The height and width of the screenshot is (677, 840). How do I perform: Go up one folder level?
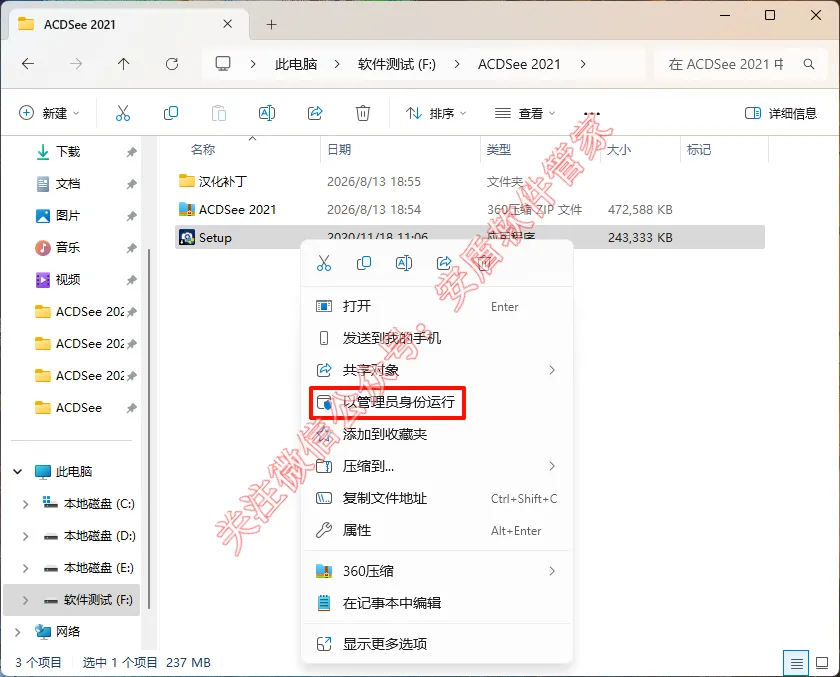tap(123, 64)
